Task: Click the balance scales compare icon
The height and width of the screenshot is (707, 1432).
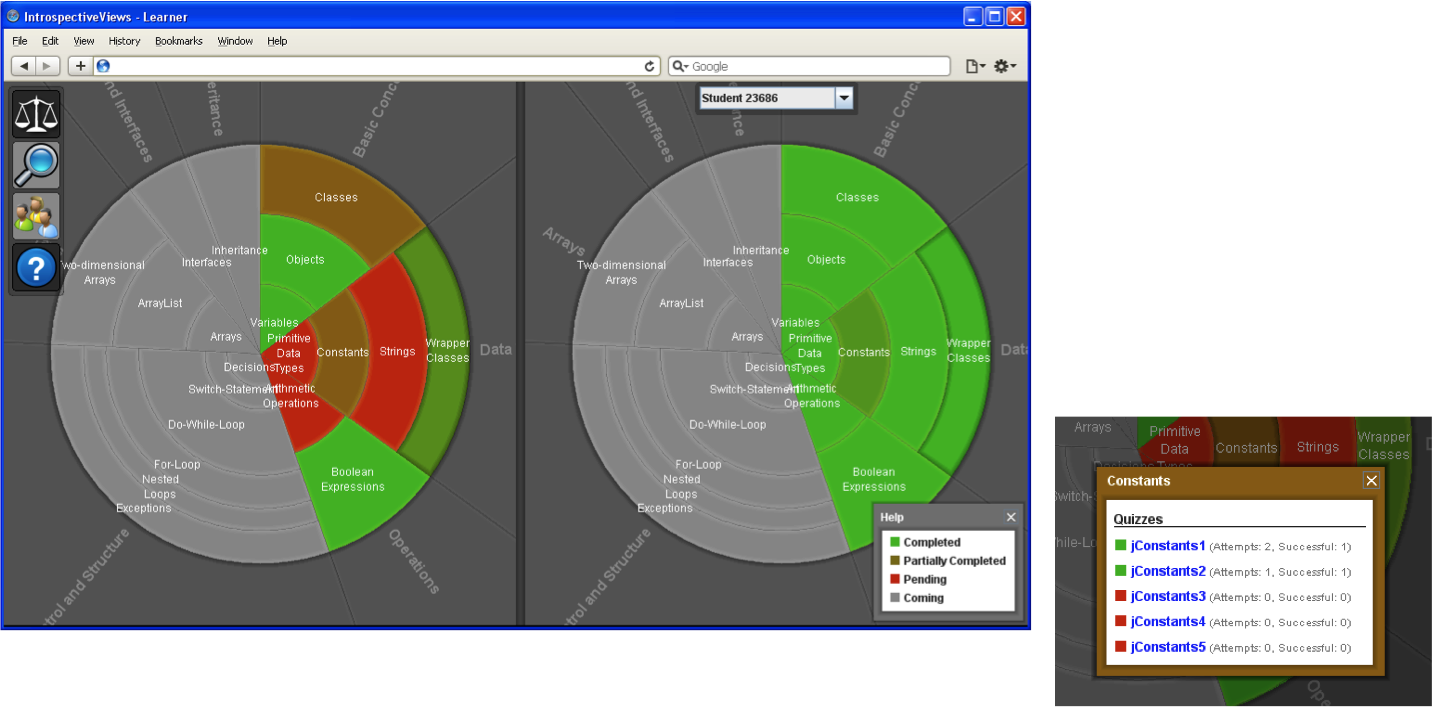Action: (36, 114)
